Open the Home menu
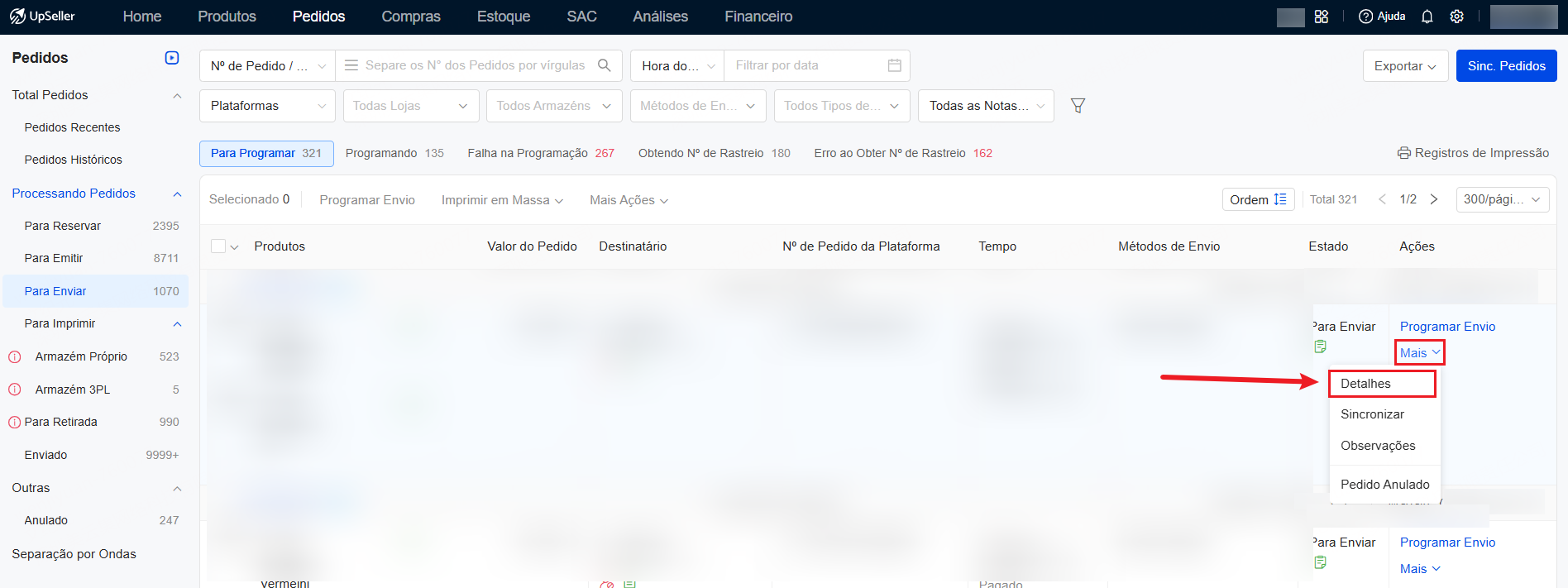 142,17
